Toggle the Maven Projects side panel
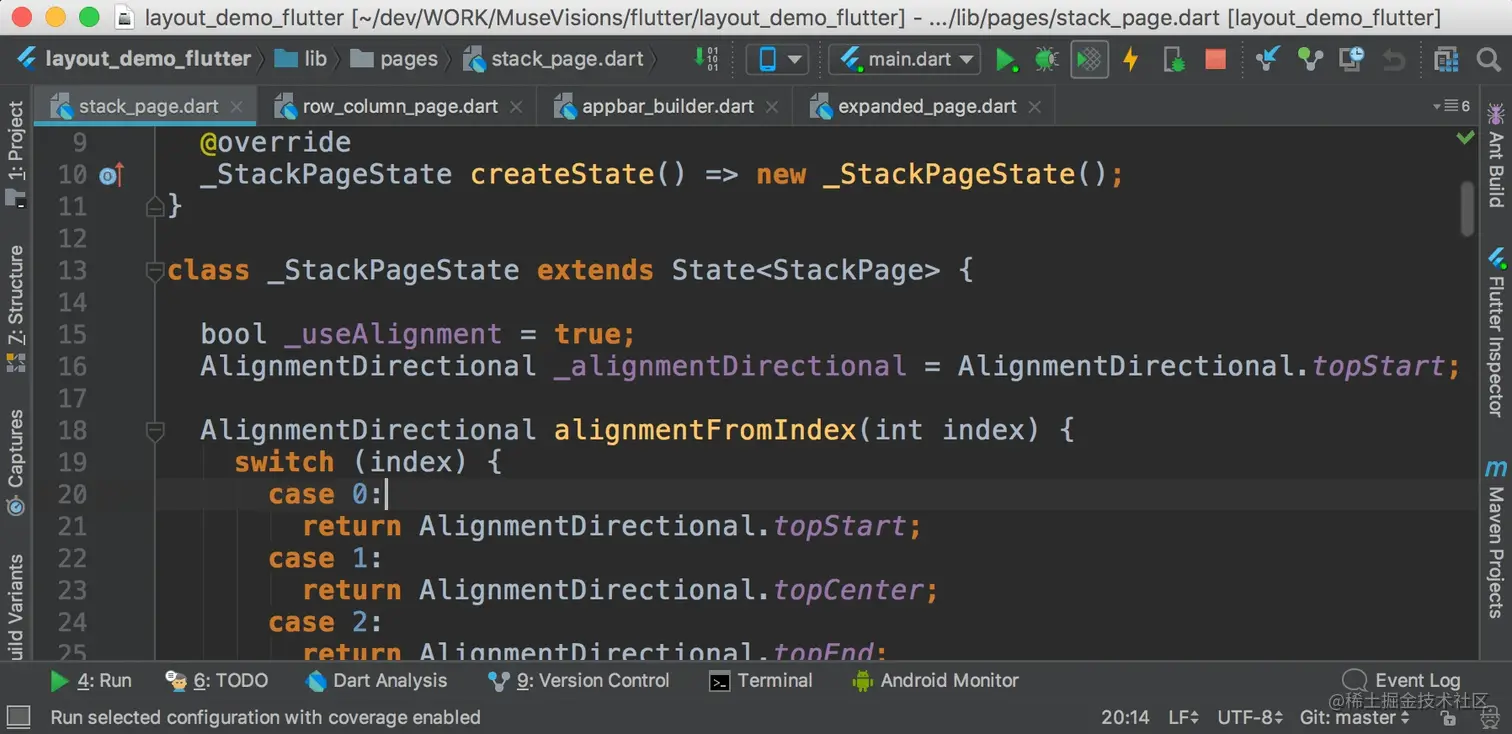 (x=1496, y=538)
